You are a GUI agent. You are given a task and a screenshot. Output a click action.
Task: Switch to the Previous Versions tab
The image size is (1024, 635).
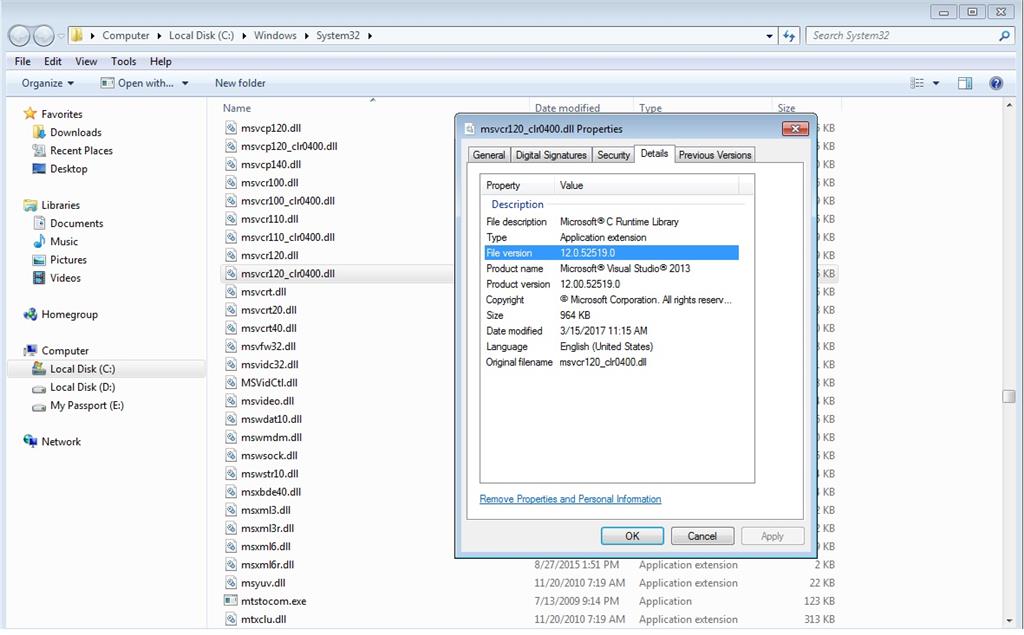[714, 155]
